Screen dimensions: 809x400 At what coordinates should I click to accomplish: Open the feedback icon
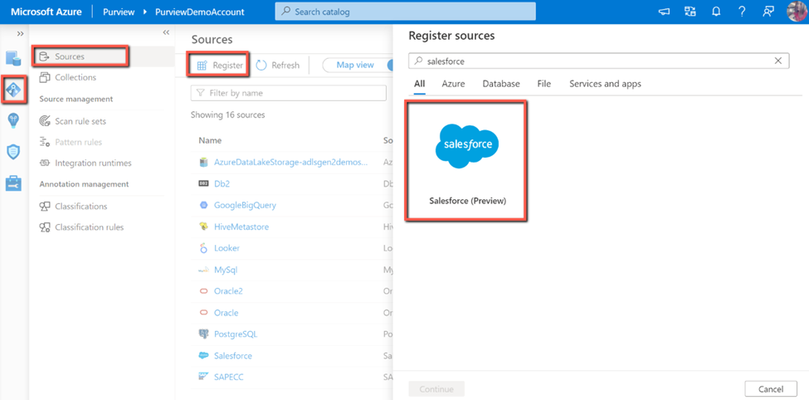pos(768,12)
